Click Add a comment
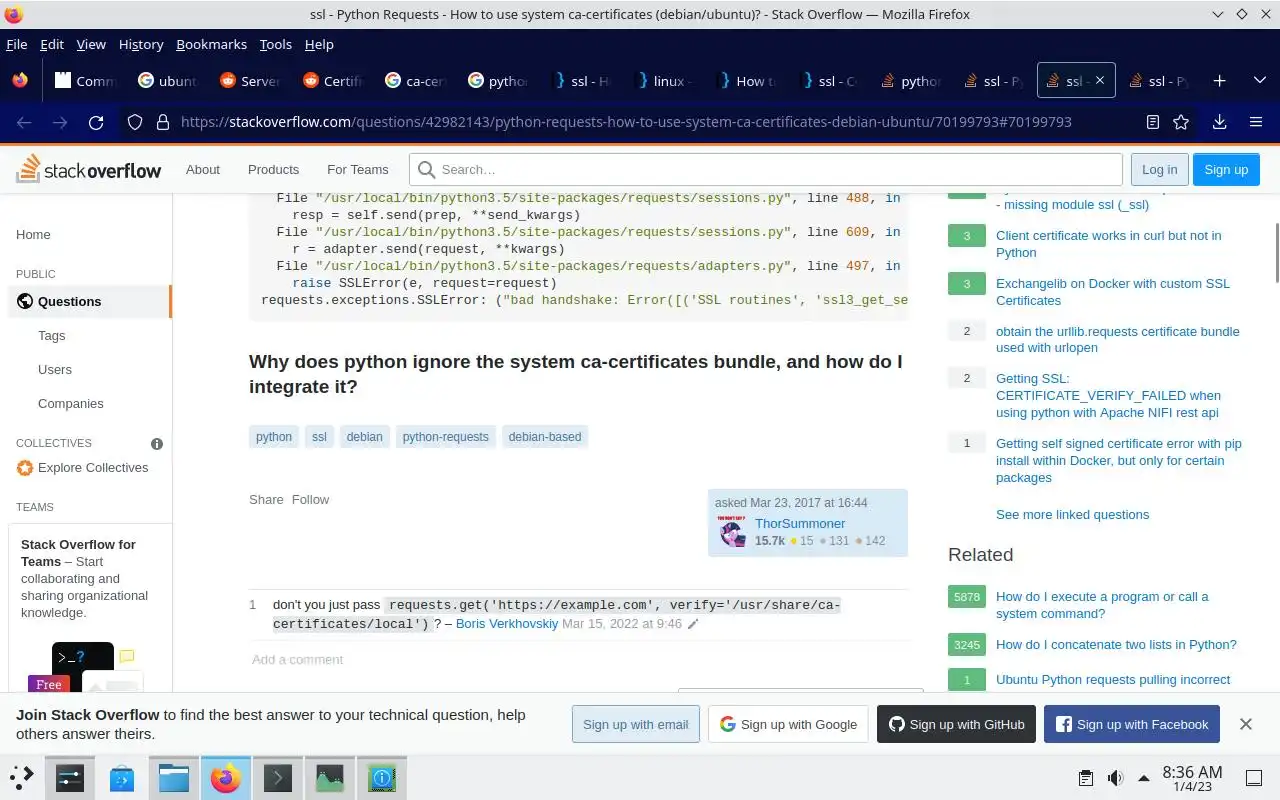This screenshot has width=1280, height=800. 297,659
